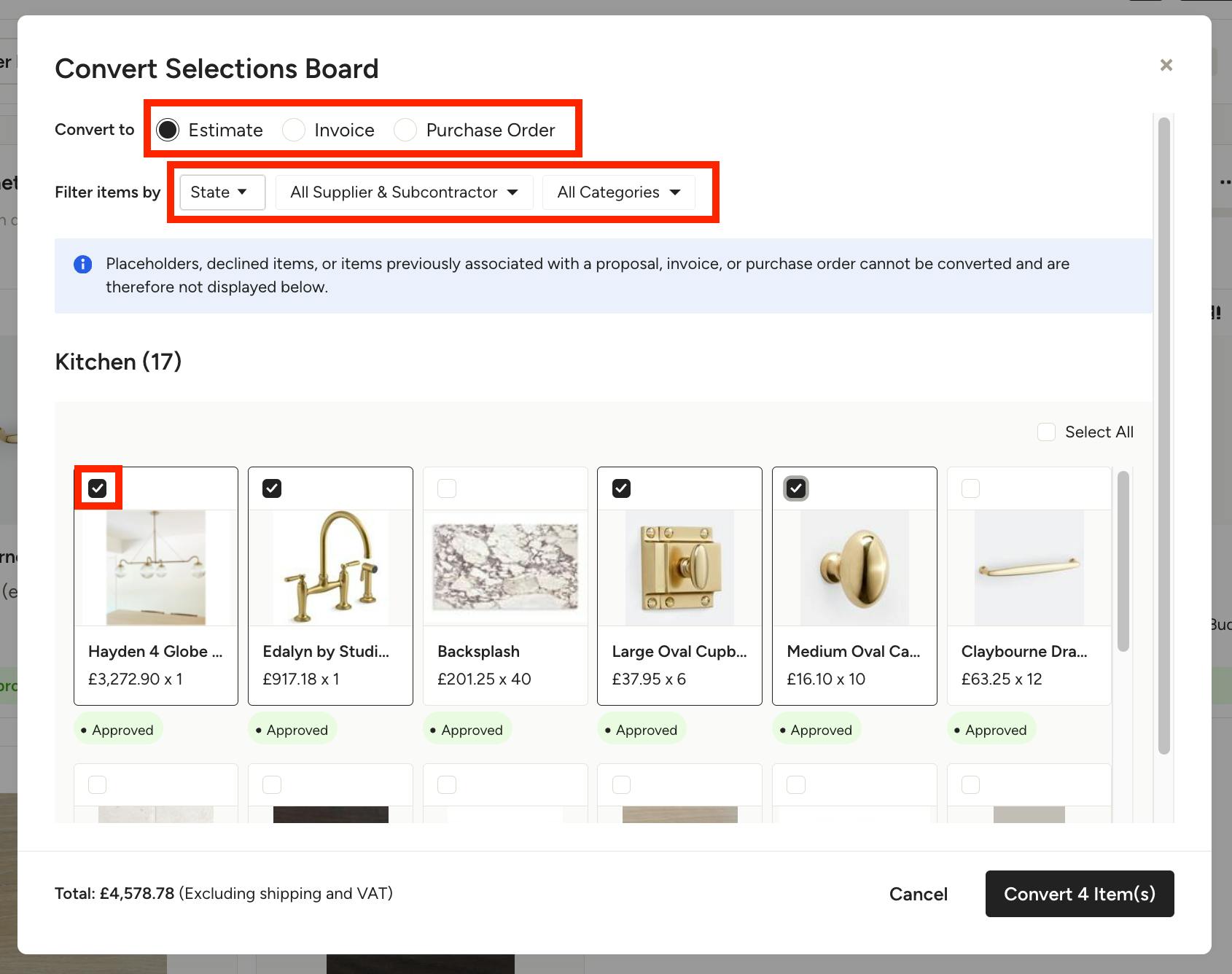Open the All Categories dropdown
The height and width of the screenshot is (974, 1232).
click(618, 192)
